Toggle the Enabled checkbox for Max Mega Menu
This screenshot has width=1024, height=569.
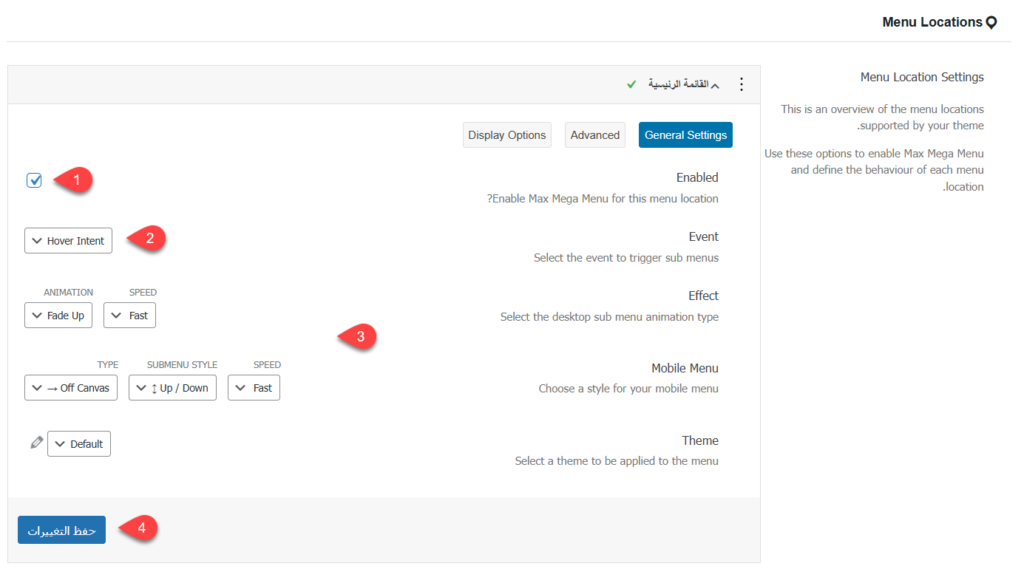pyautogui.click(x=35, y=181)
